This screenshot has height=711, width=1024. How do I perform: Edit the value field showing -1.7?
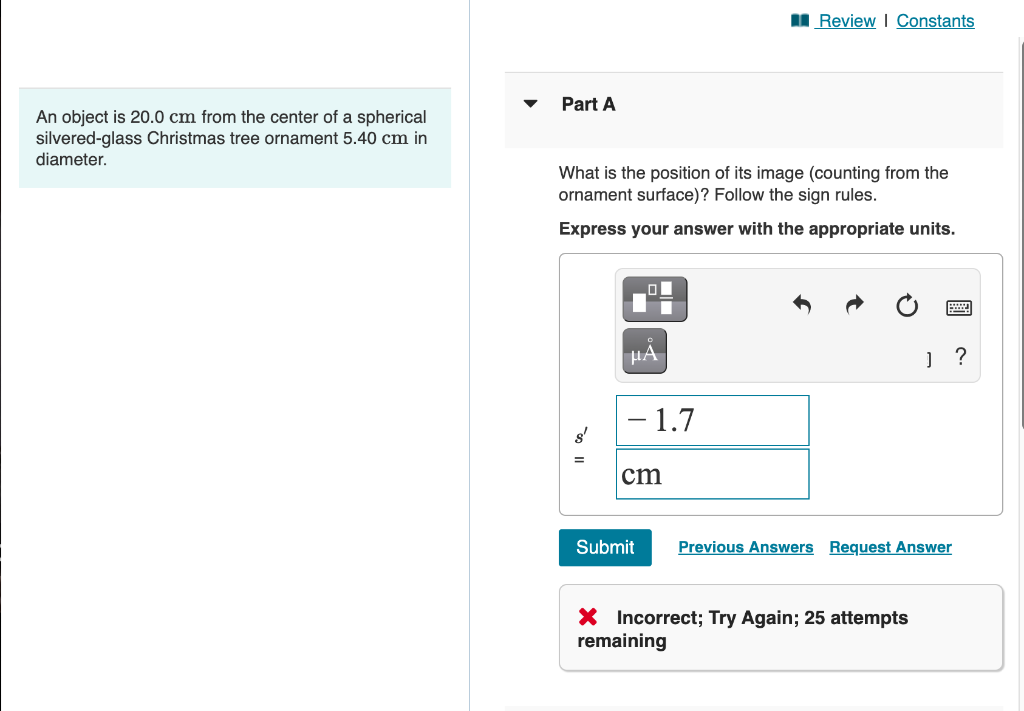712,420
